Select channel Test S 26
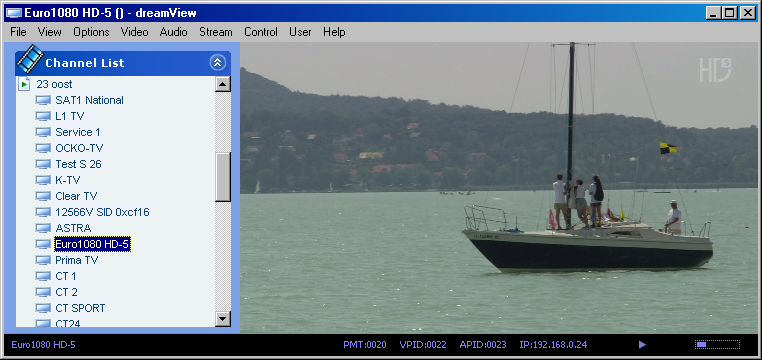The height and width of the screenshot is (360, 762). click(78, 165)
